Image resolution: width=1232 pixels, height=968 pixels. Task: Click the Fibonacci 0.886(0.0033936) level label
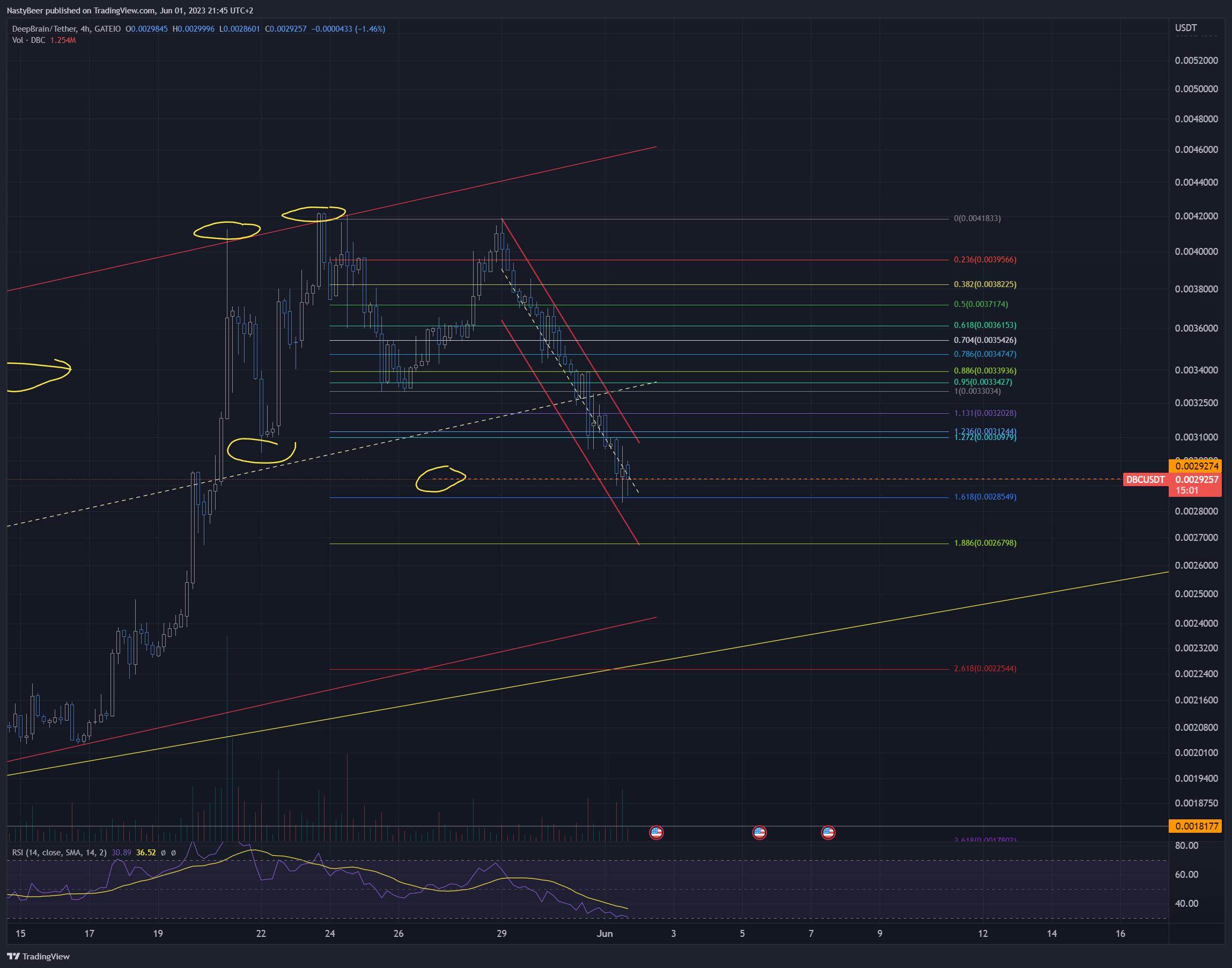pos(985,371)
